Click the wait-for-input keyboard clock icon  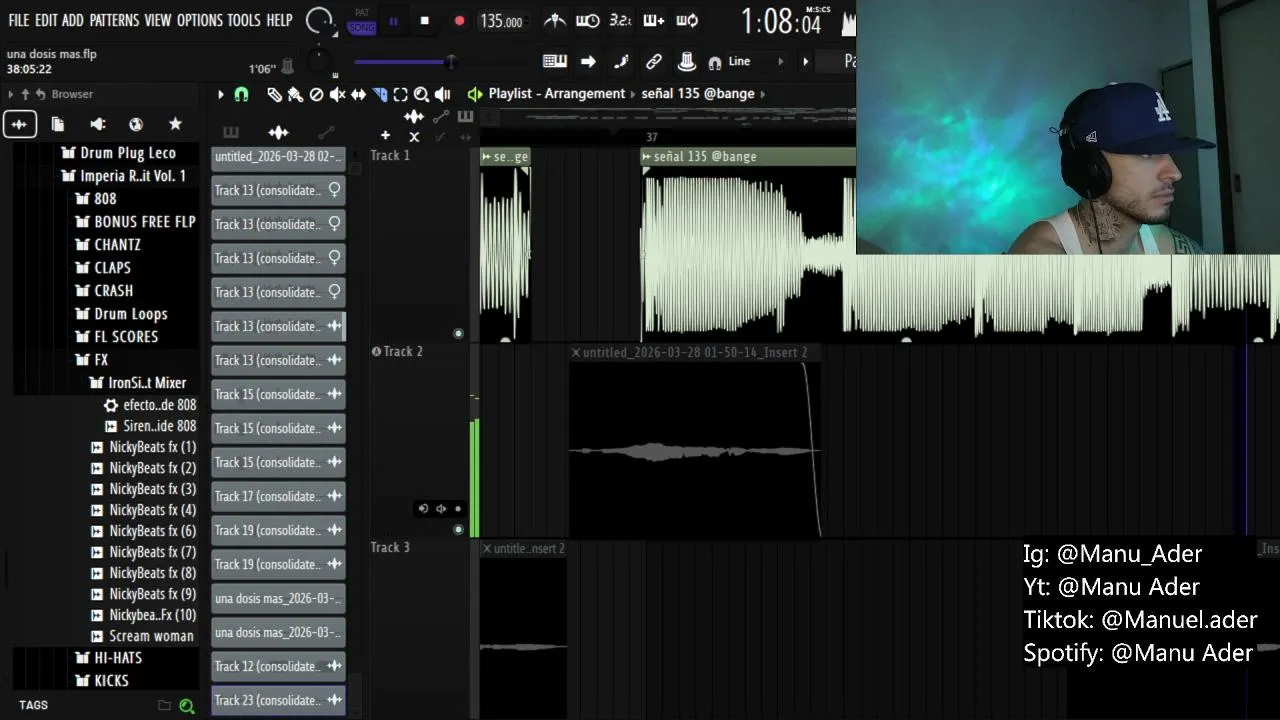(588, 20)
